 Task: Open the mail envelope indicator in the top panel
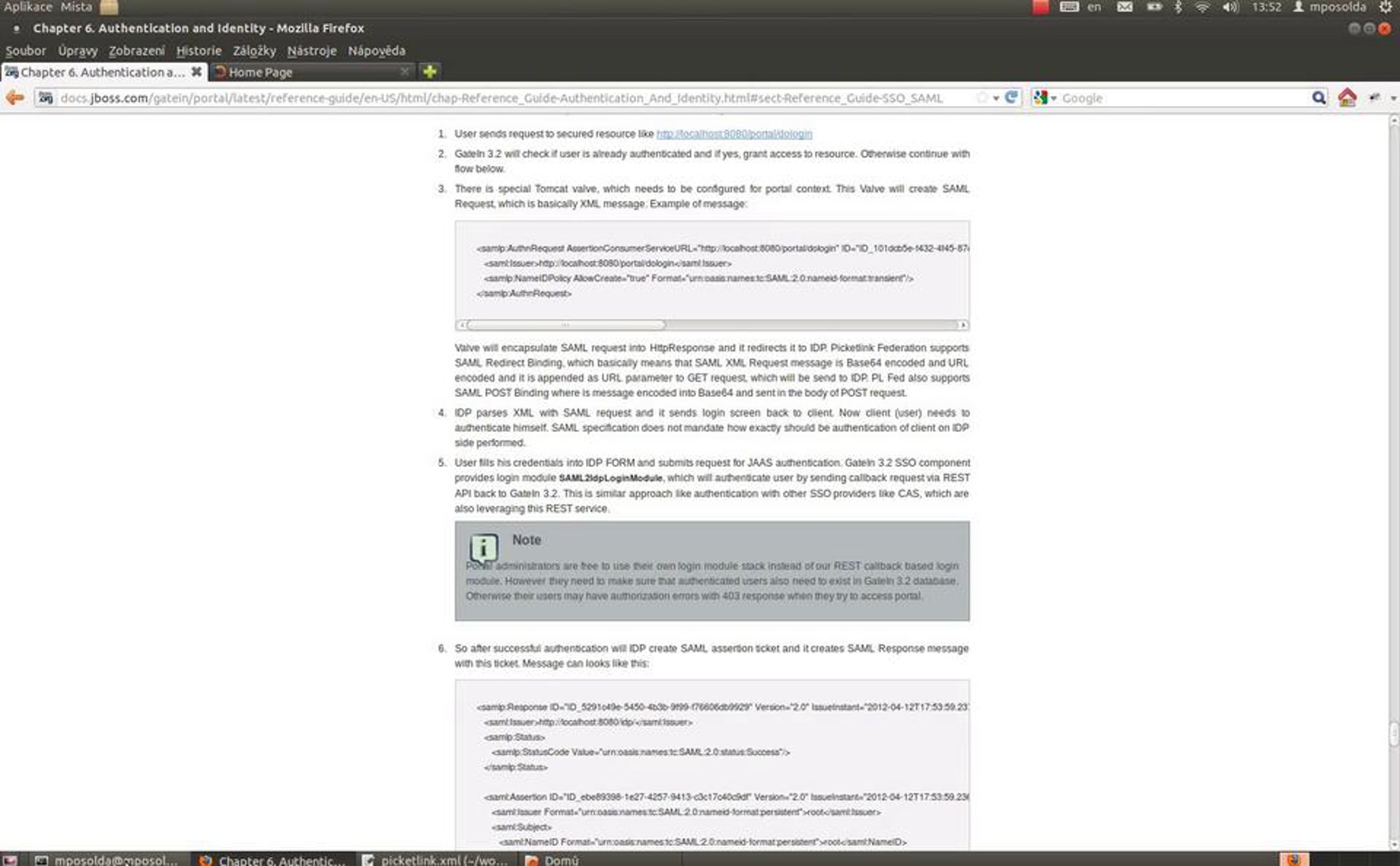1125,7
